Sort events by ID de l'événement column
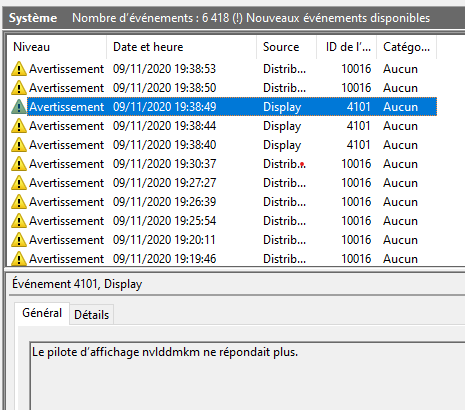This screenshot has width=465, height=410. (347, 47)
